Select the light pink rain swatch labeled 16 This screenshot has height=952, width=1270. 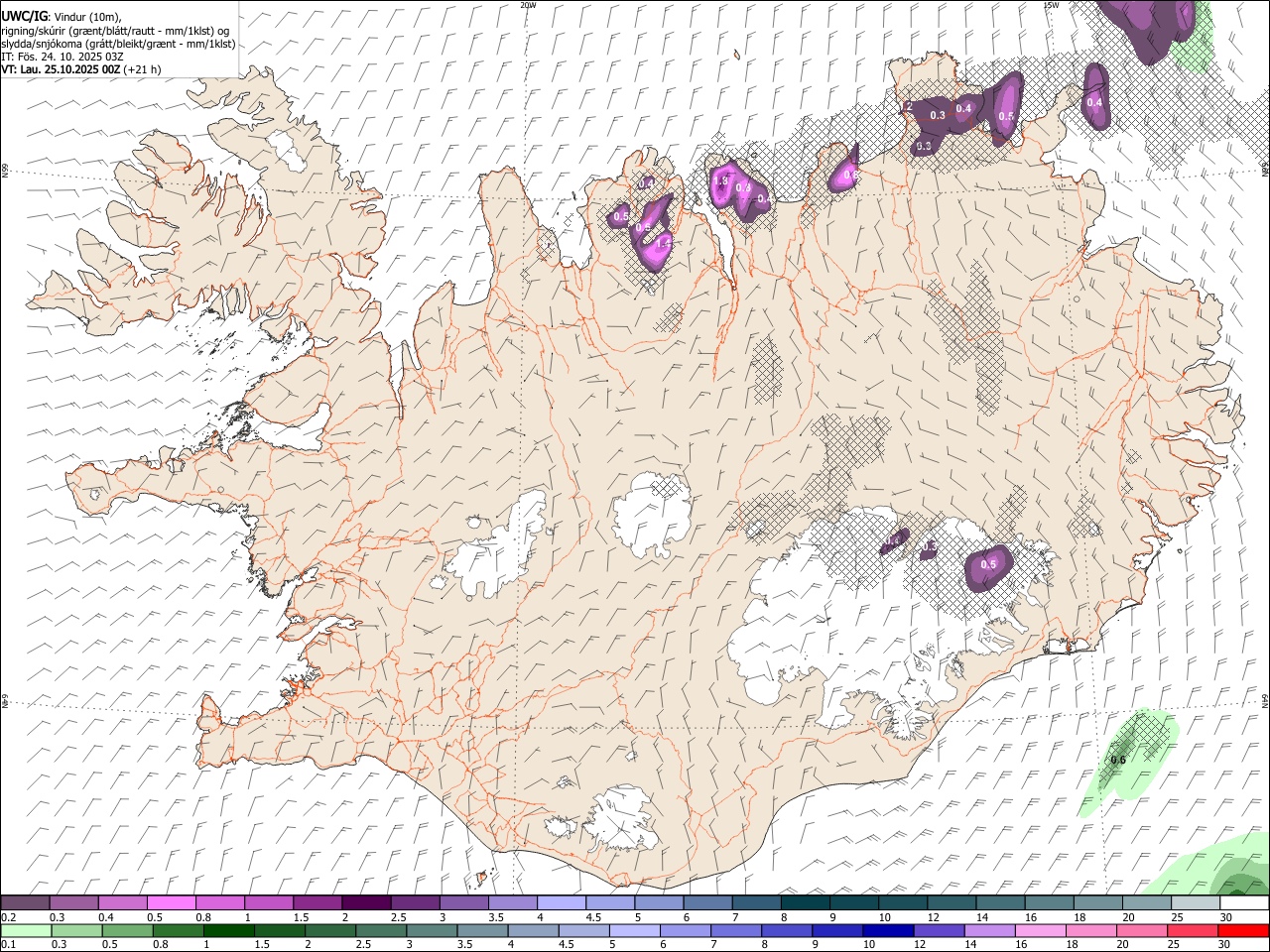pyautogui.click(x=1041, y=930)
